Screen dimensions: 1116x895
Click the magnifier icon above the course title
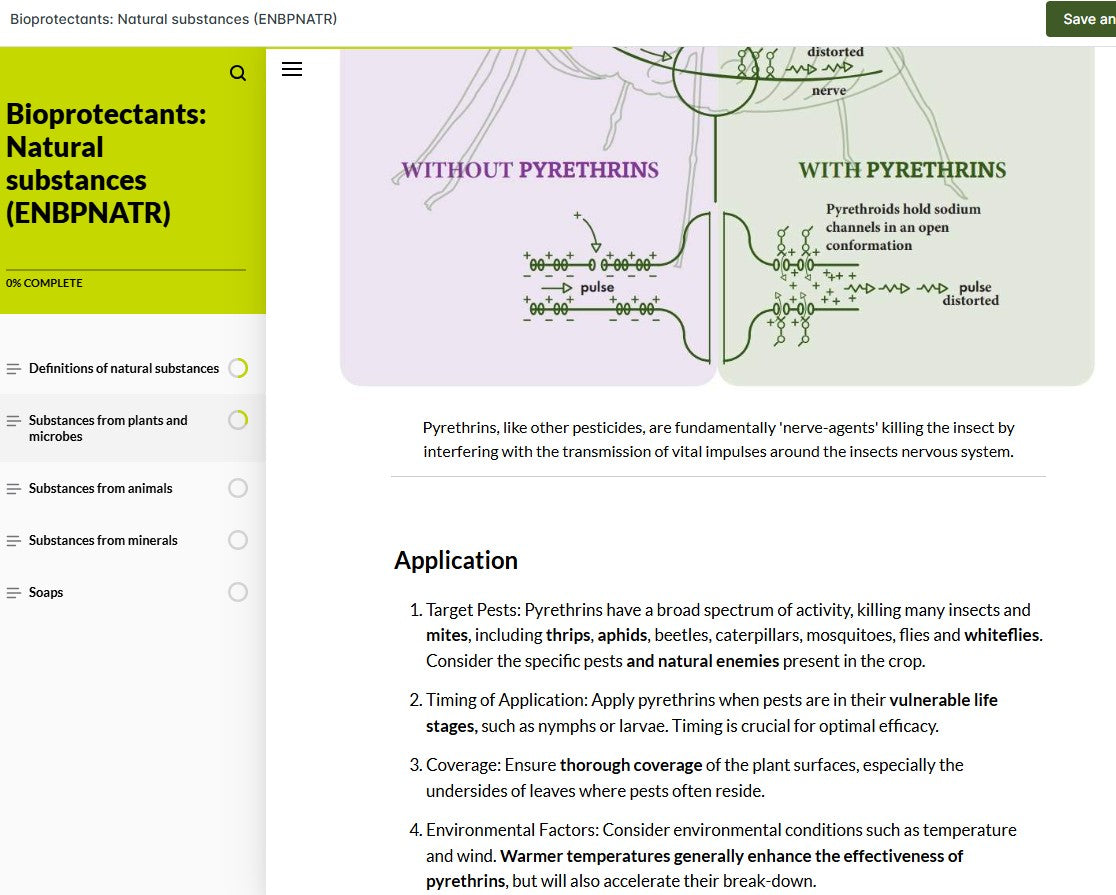[237, 72]
